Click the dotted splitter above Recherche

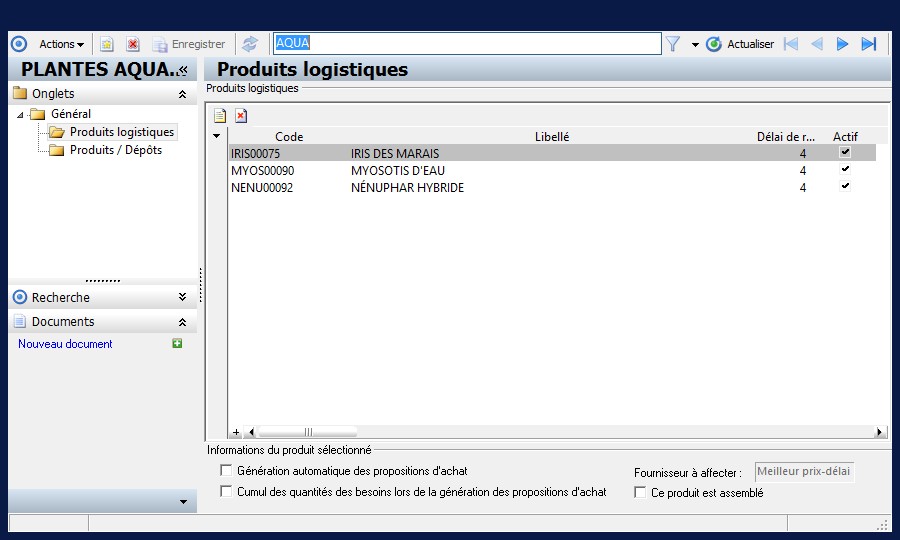click(x=103, y=281)
